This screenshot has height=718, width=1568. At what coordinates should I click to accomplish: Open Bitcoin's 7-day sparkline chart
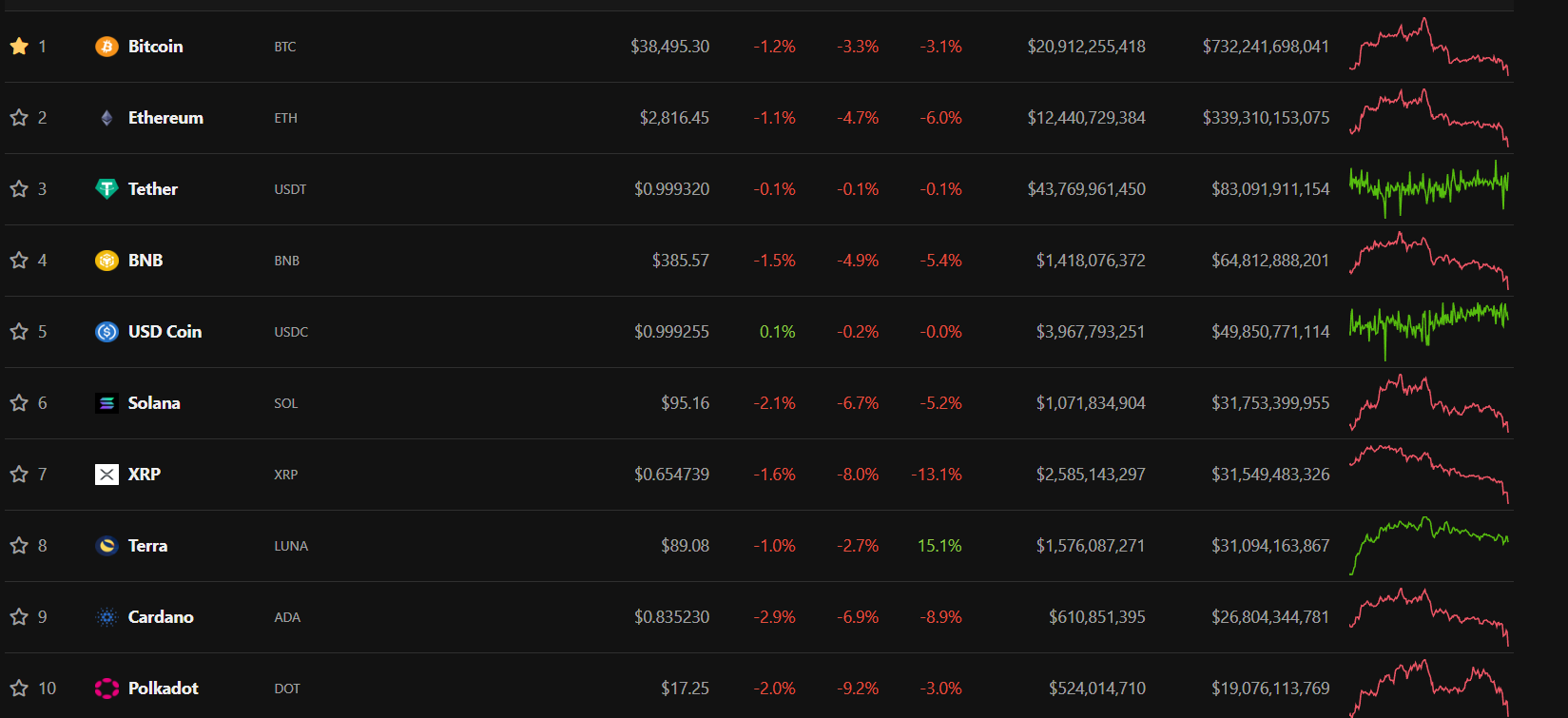click(x=1428, y=47)
